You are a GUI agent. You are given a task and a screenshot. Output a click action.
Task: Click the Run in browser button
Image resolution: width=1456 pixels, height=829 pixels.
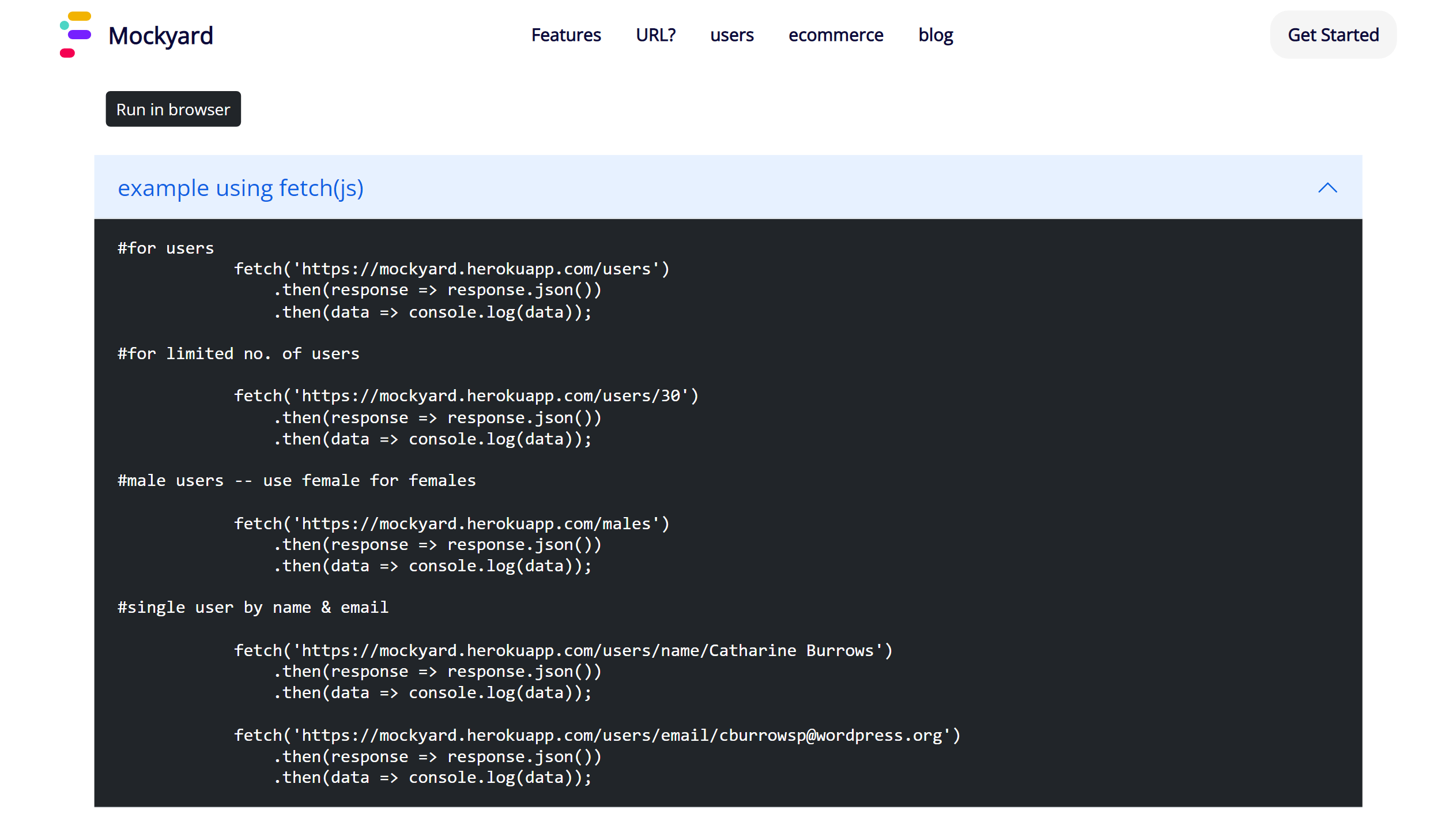[173, 109]
